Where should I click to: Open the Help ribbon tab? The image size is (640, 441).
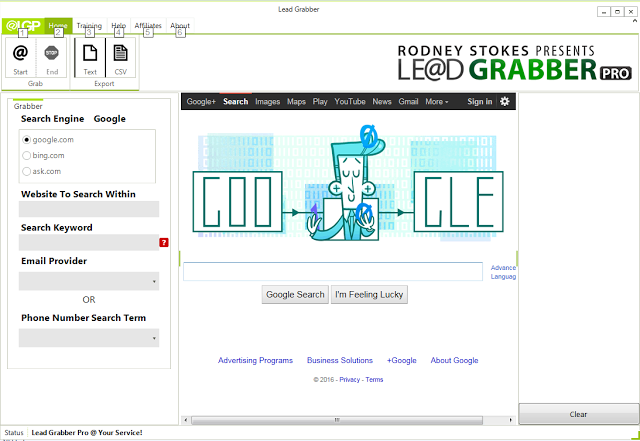(x=119, y=26)
